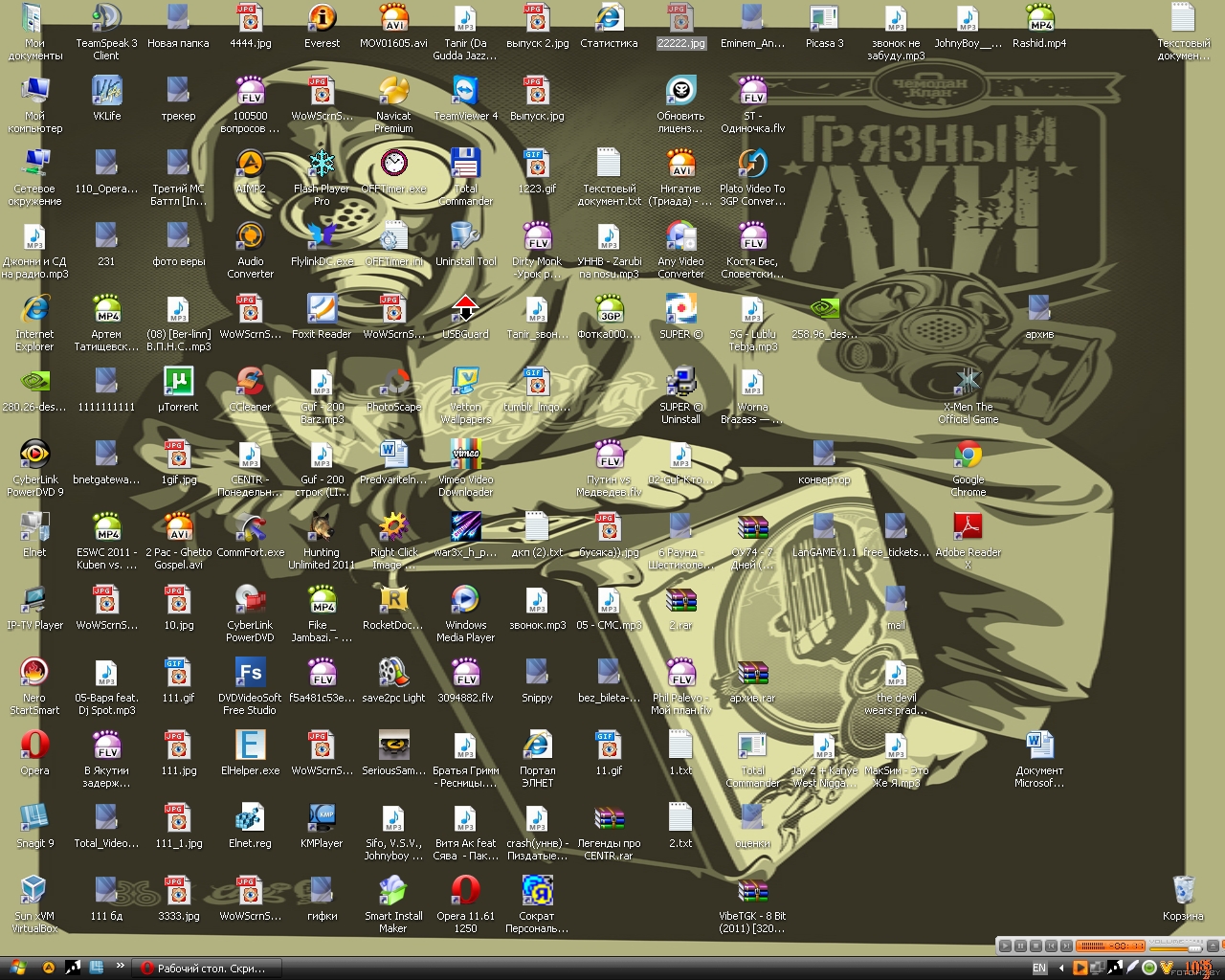
Task: Open the X-Men The Official Game icon
Action: 968,395
